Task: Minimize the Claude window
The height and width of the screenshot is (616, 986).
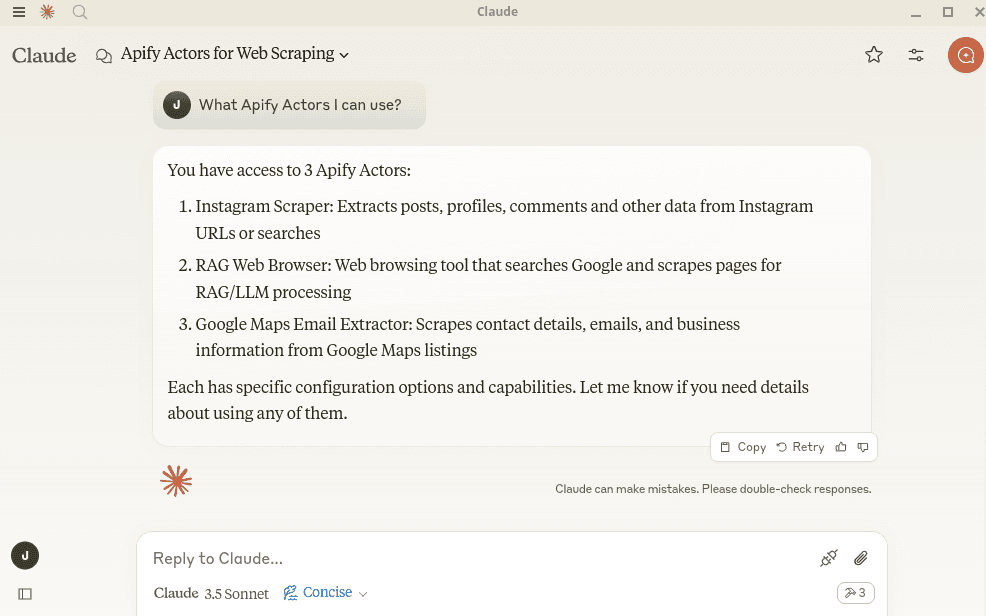Action: [916, 13]
